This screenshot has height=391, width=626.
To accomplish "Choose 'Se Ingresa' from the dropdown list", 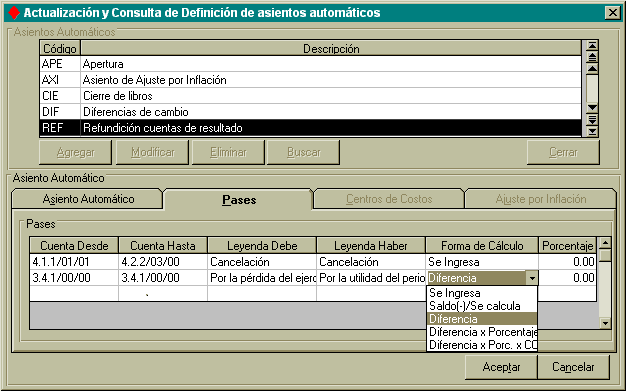I will click(482, 293).
